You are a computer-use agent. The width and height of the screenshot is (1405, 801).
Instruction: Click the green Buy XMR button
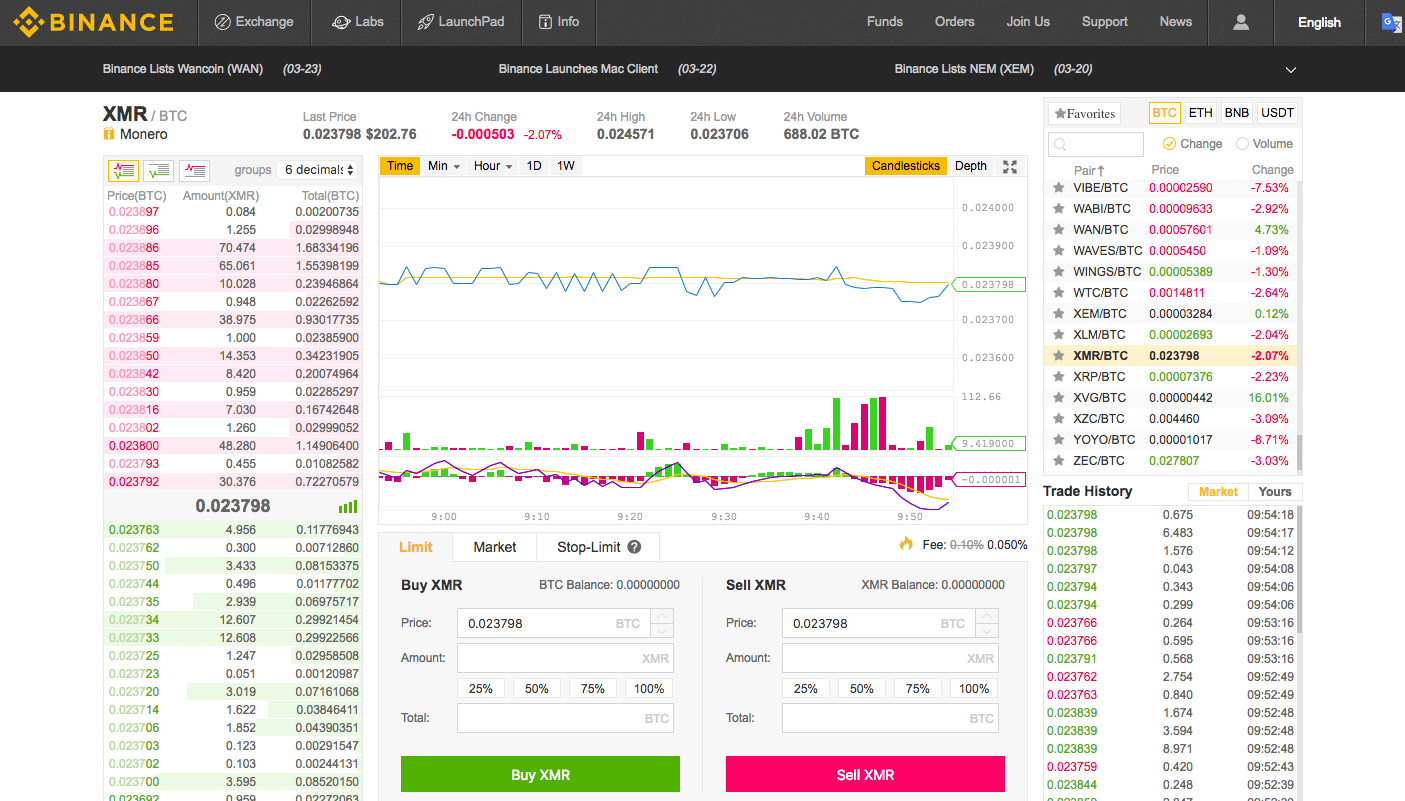click(x=540, y=774)
